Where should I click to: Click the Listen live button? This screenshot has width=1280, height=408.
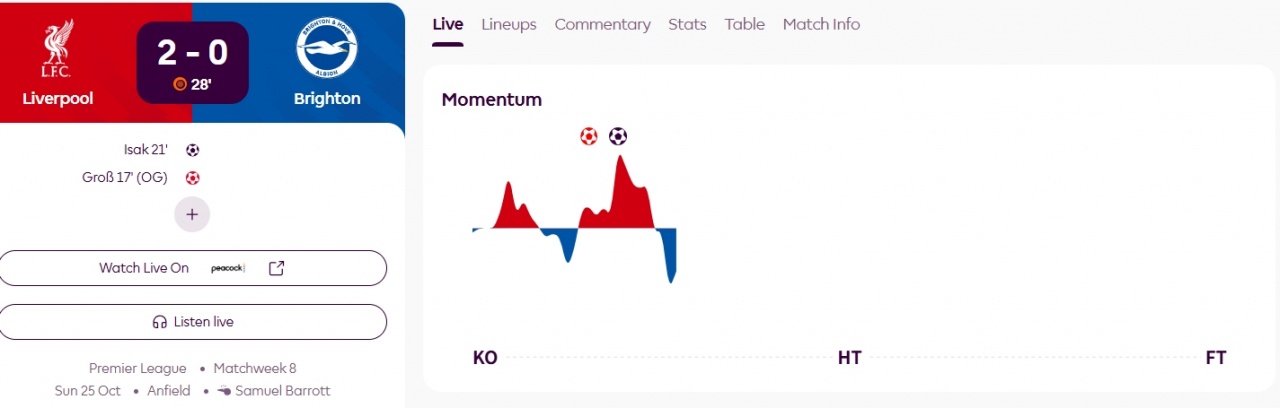click(192, 322)
